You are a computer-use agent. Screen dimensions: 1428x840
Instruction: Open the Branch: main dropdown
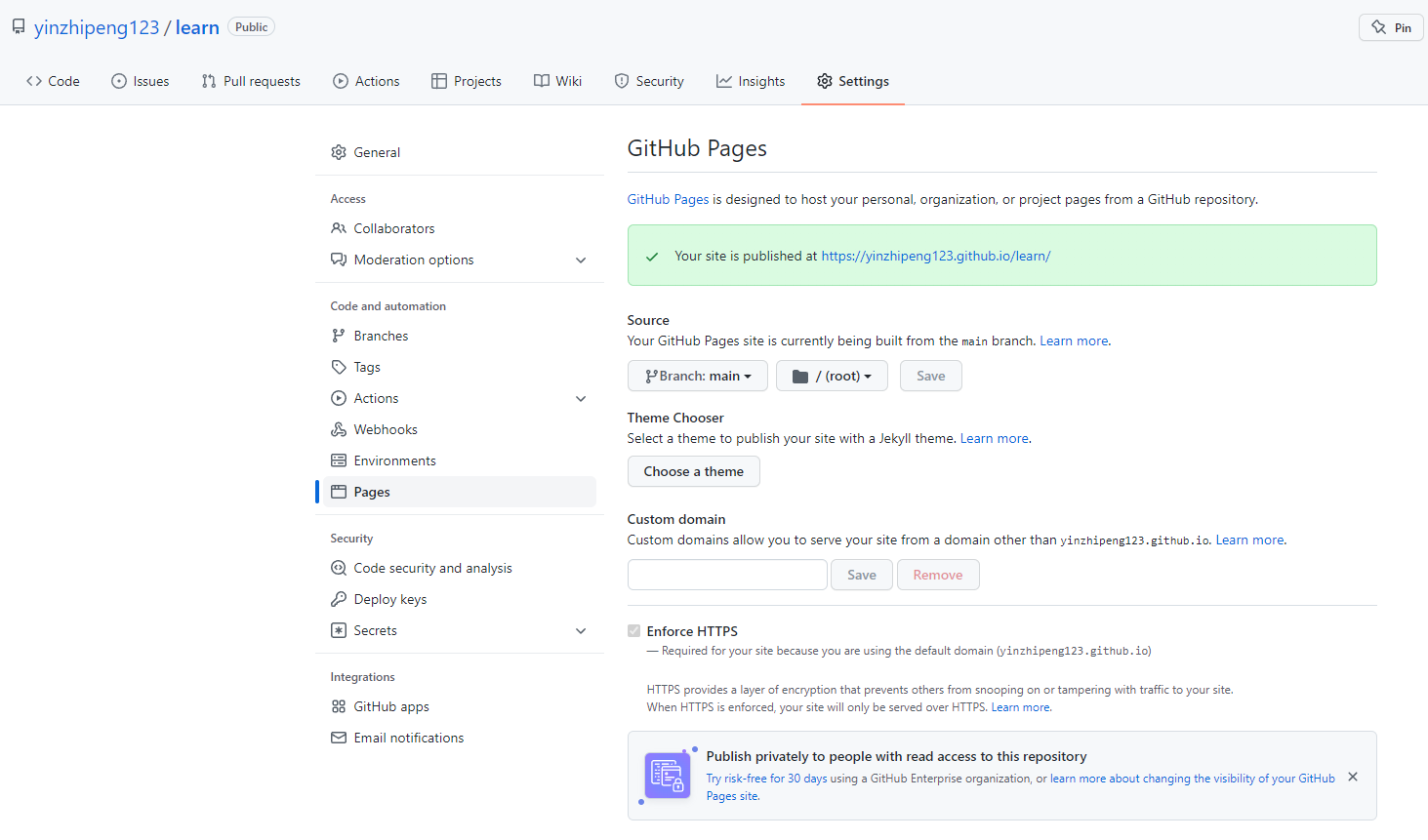click(698, 376)
